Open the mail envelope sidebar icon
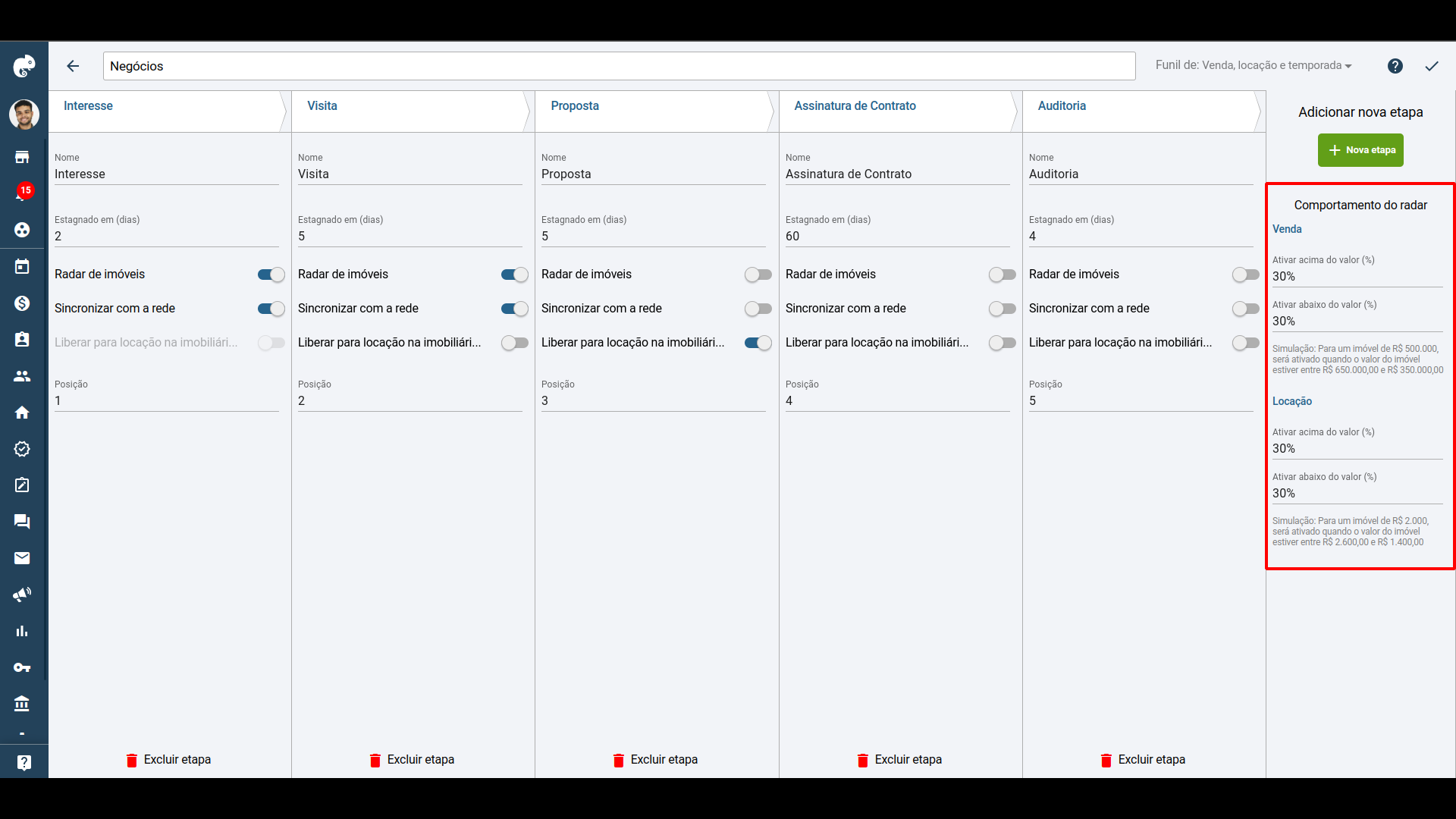 [x=22, y=558]
